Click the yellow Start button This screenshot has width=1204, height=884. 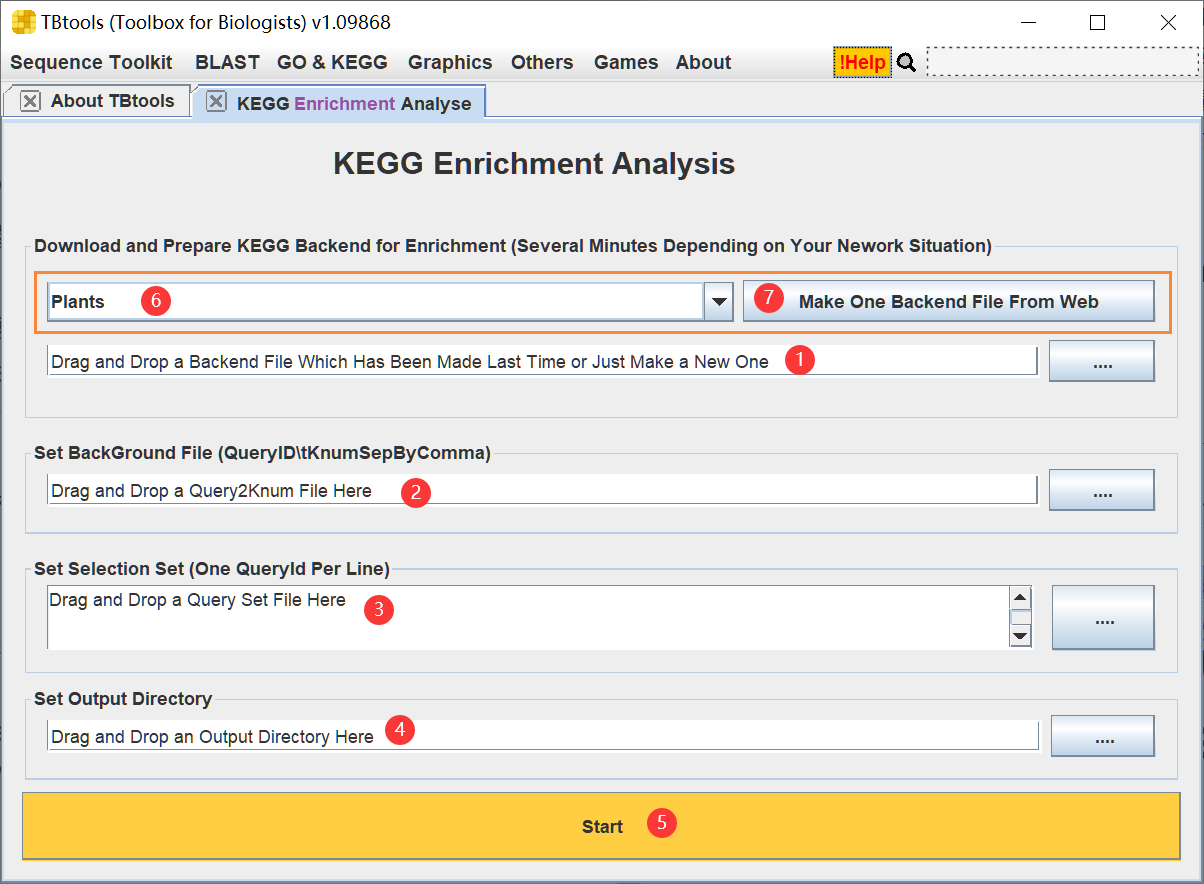602,826
